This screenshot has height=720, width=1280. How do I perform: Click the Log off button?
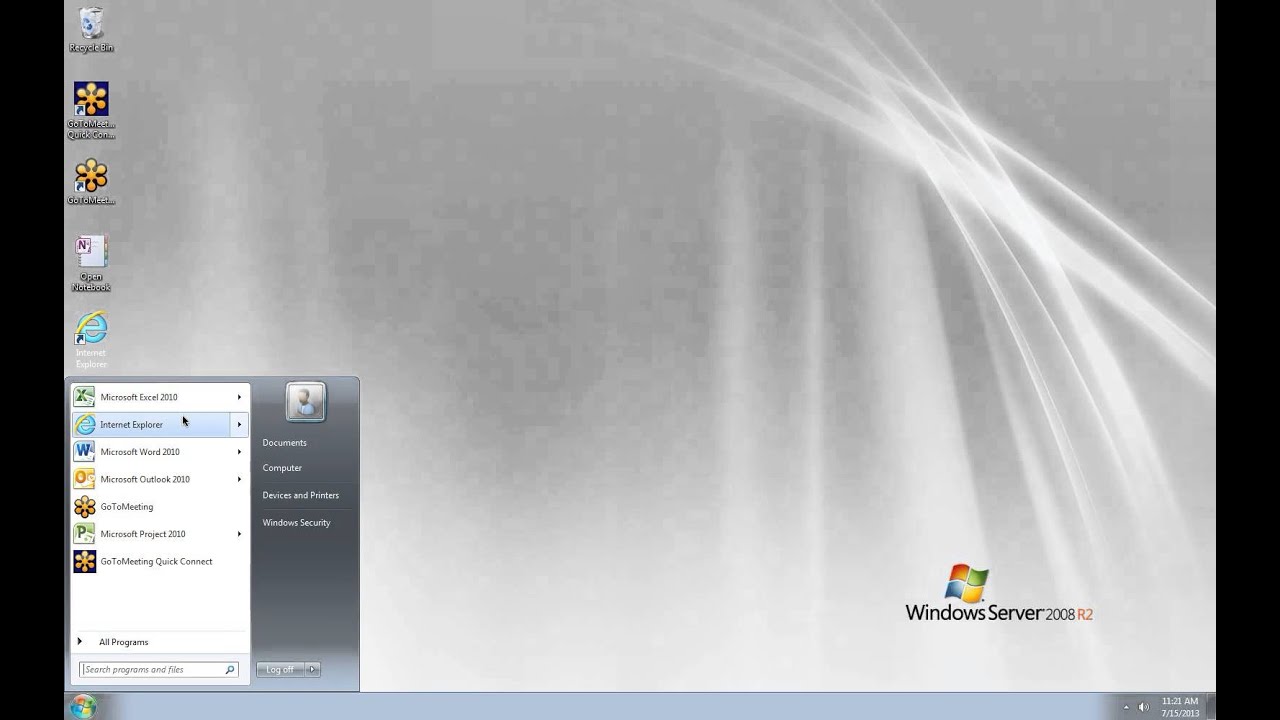pyautogui.click(x=280, y=669)
